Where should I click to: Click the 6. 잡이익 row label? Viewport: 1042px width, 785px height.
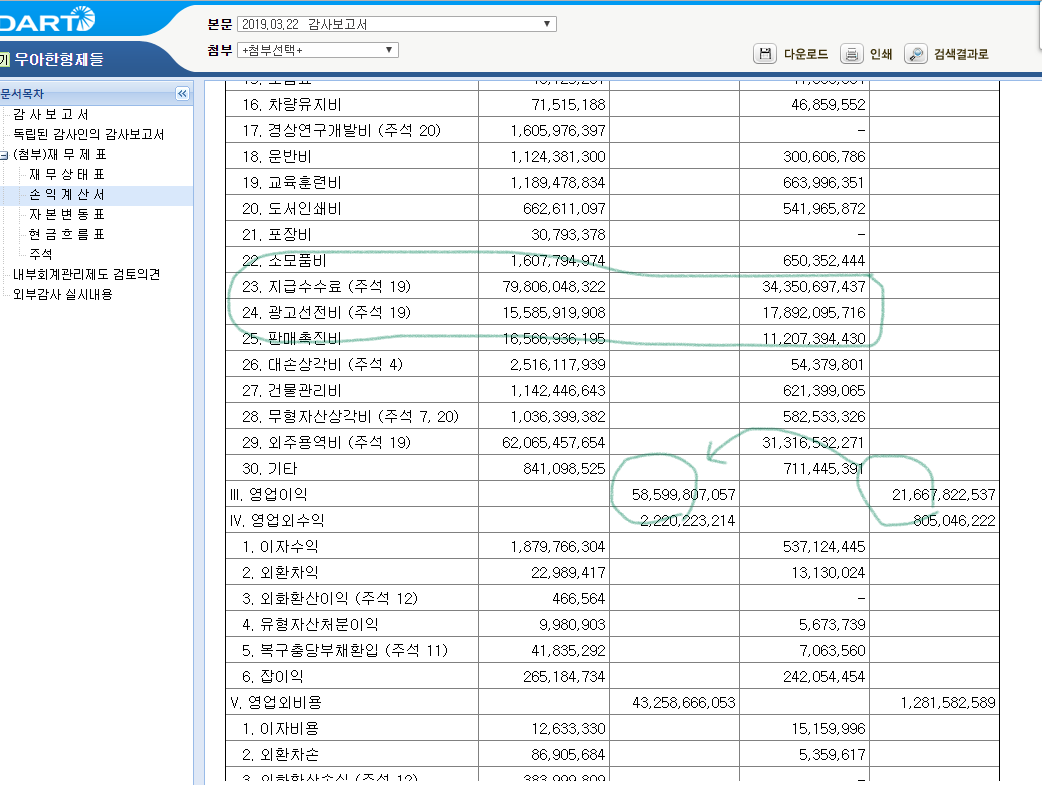coord(272,676)
